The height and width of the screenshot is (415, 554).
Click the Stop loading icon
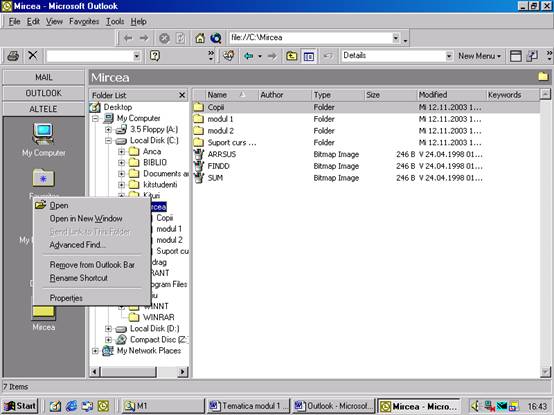(164, 38)
